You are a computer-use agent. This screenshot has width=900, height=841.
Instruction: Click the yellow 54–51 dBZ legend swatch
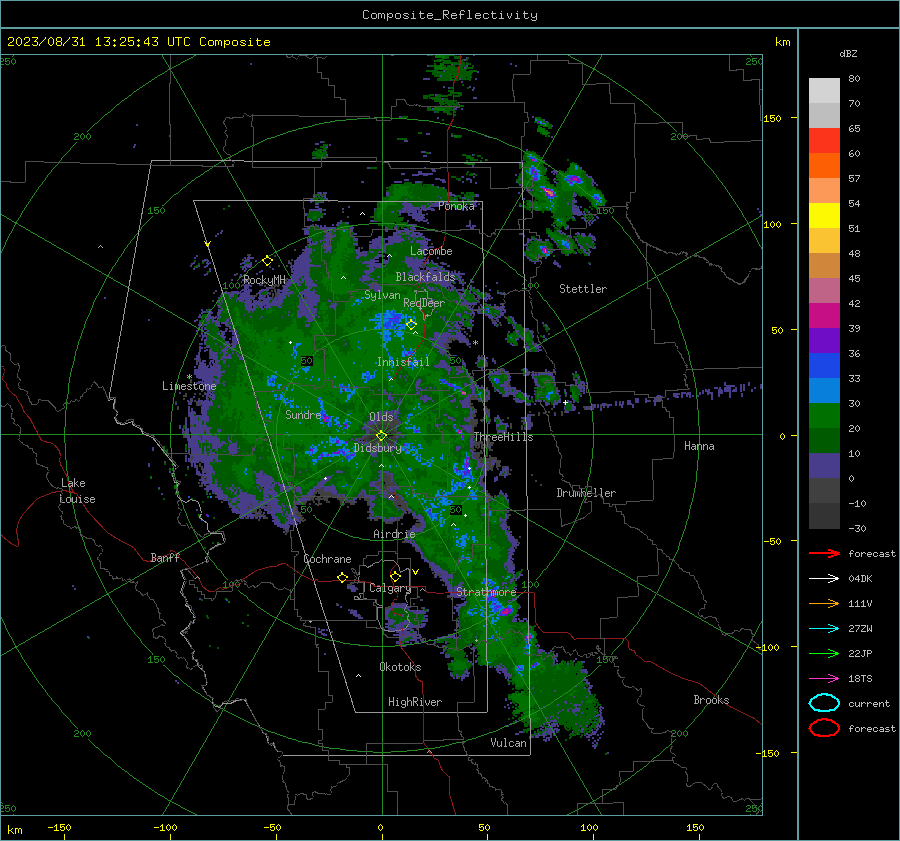point(824,215)
